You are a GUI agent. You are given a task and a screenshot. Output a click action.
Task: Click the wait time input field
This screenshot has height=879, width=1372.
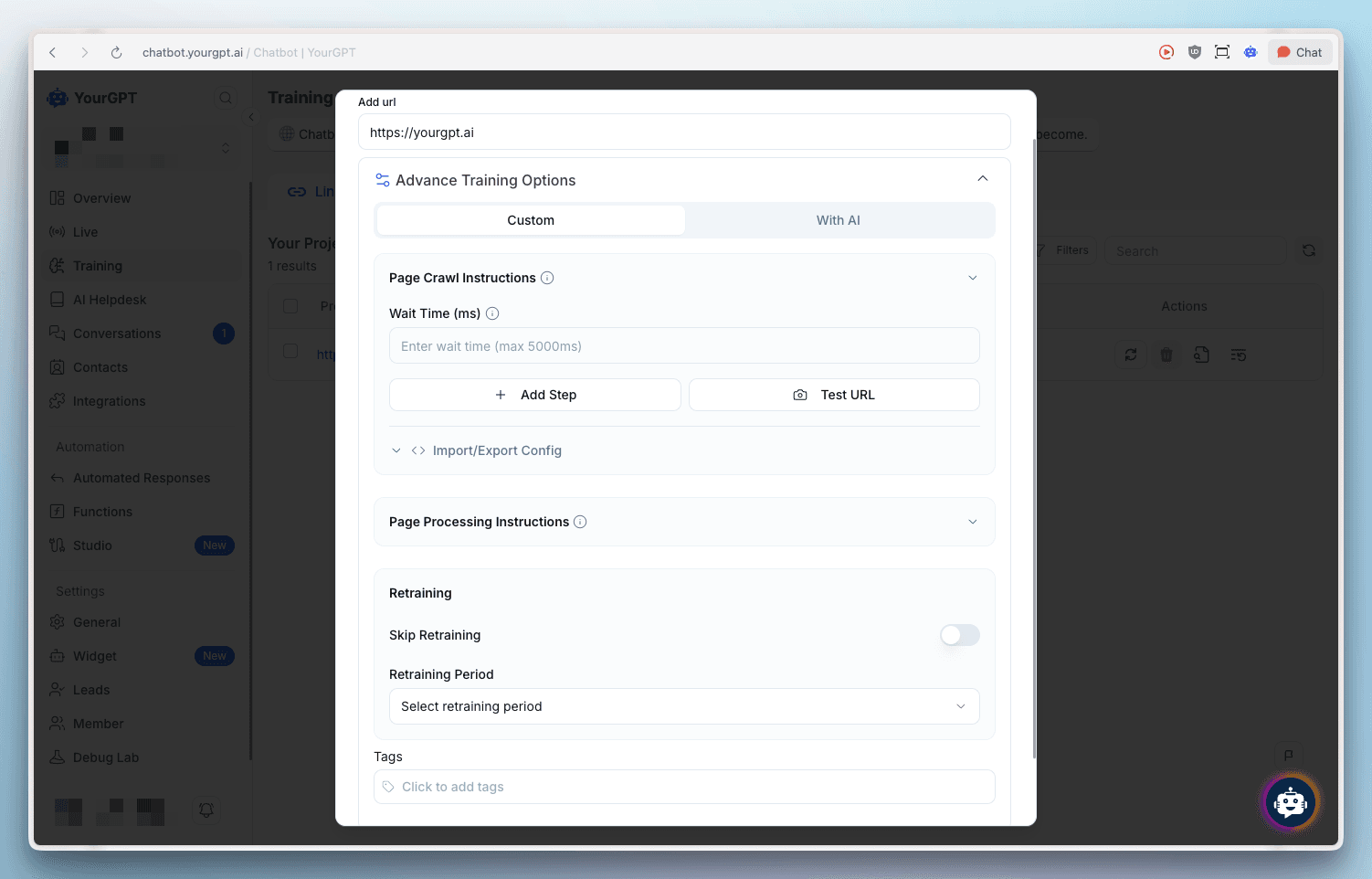[683, 346]
